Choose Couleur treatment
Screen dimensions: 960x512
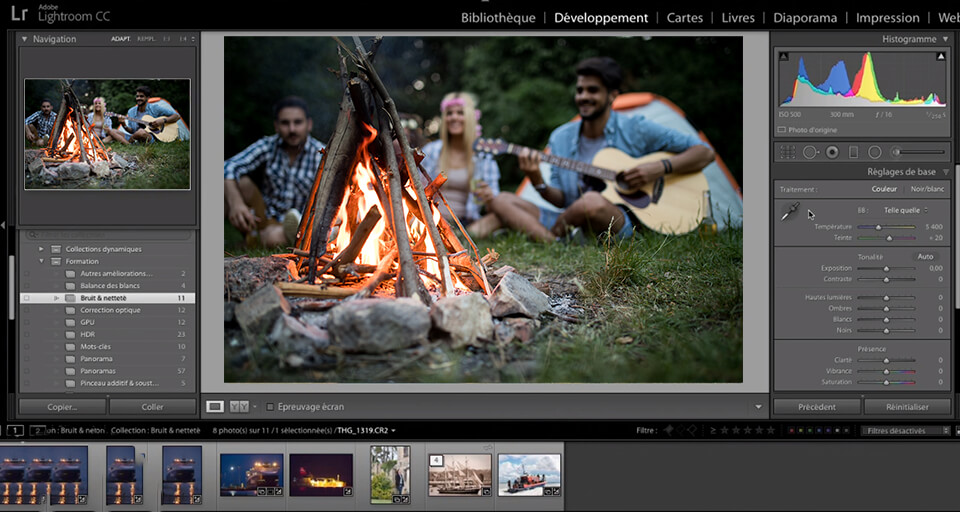(884, 189)
